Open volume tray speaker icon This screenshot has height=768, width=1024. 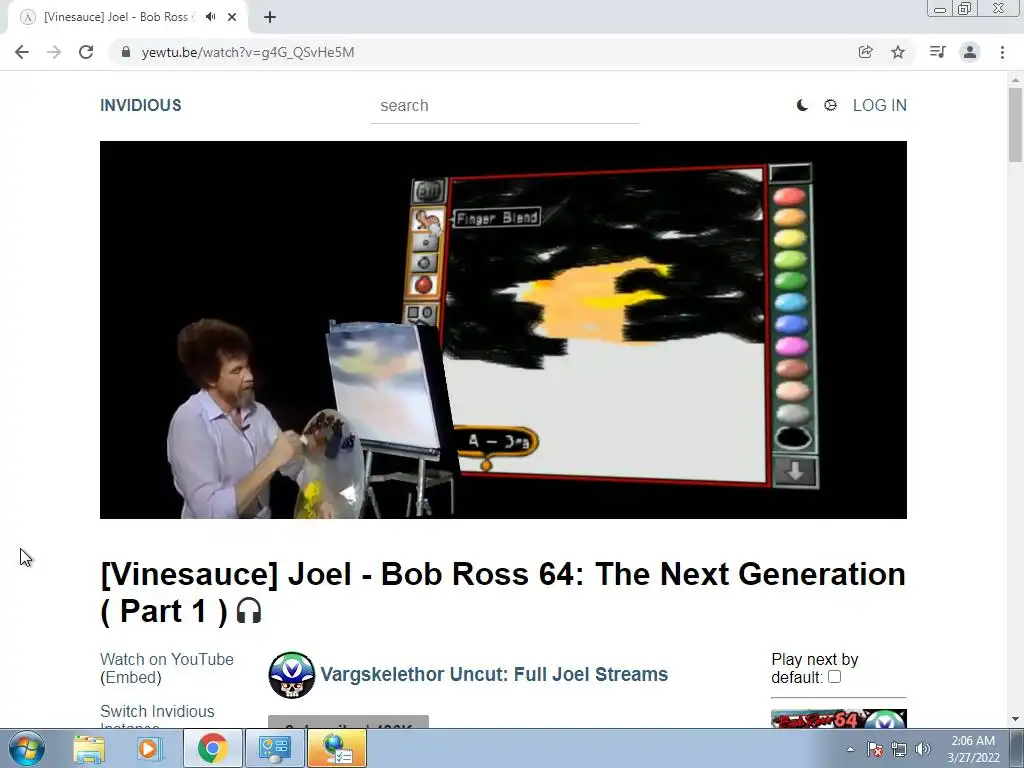(923, 749)
